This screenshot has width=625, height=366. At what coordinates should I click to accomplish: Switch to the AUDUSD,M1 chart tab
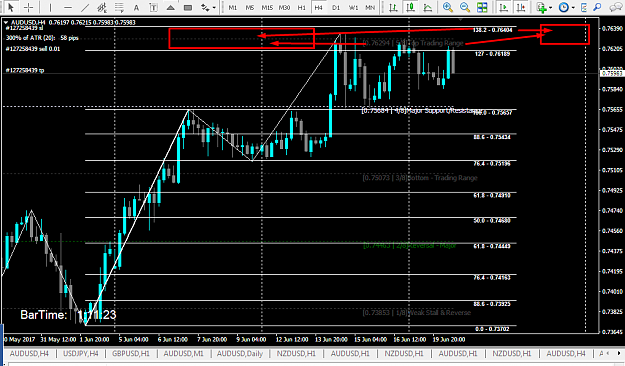pos(183,354)
